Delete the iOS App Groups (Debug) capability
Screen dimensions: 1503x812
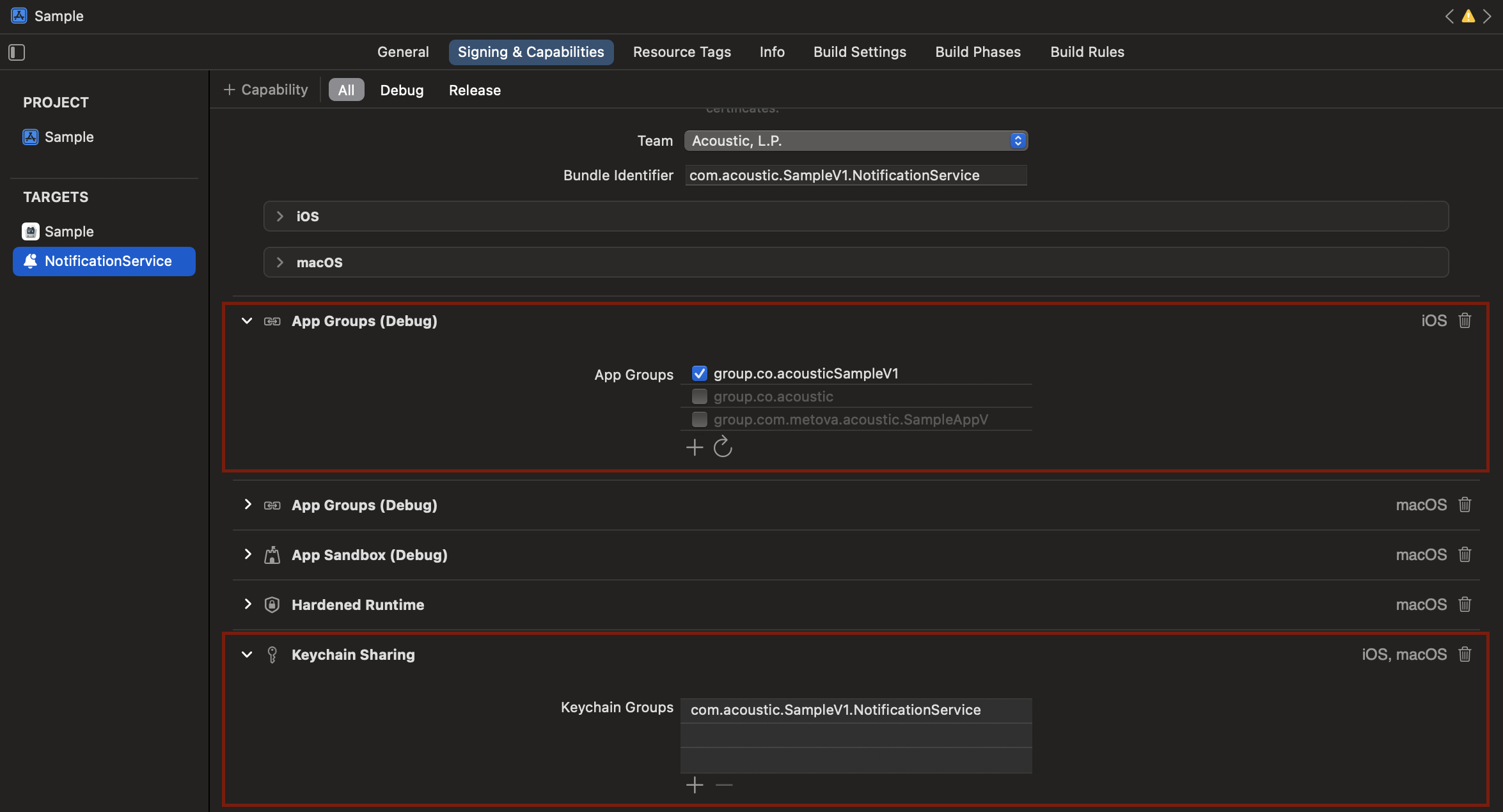coord(1465,320)
